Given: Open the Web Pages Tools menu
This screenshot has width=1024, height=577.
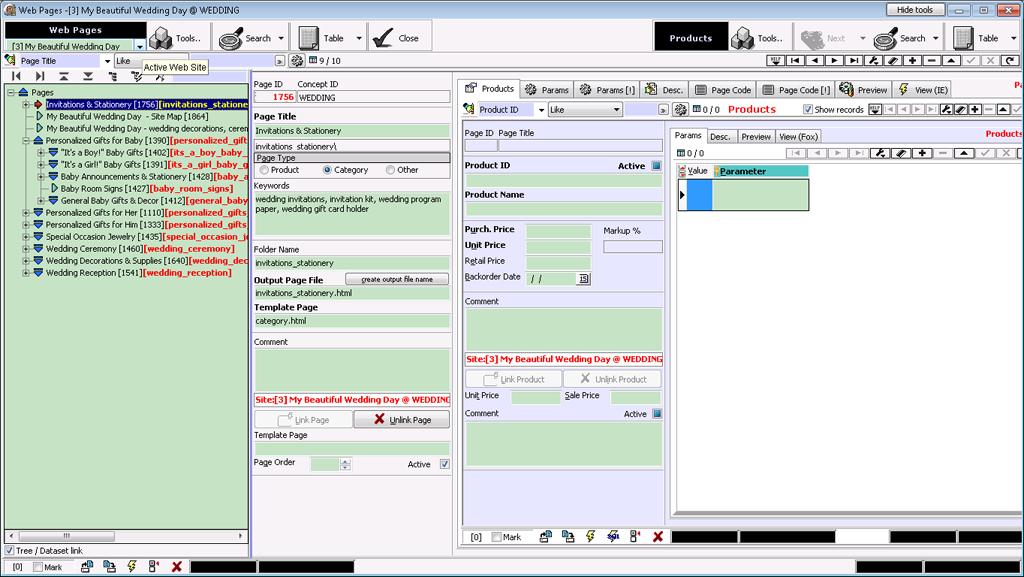Looking at the screenshot, I should tap(176, 38).
